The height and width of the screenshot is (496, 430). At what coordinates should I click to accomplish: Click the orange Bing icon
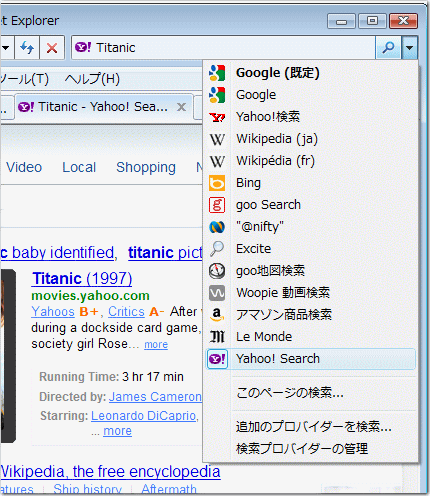(217, 183)
